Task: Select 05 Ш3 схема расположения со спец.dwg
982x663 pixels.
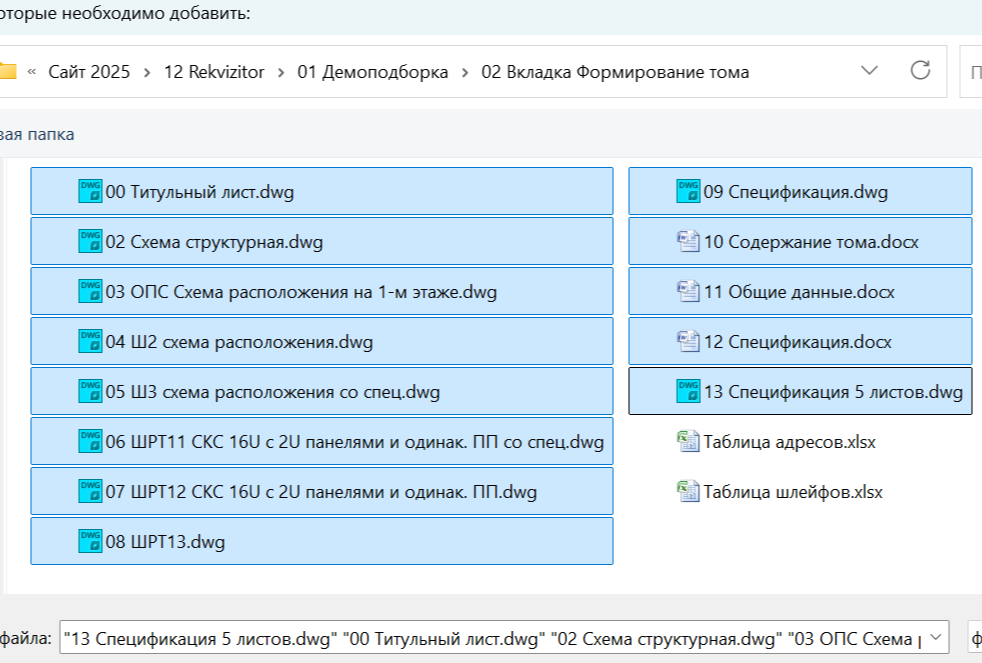Action: pos(272,392)
